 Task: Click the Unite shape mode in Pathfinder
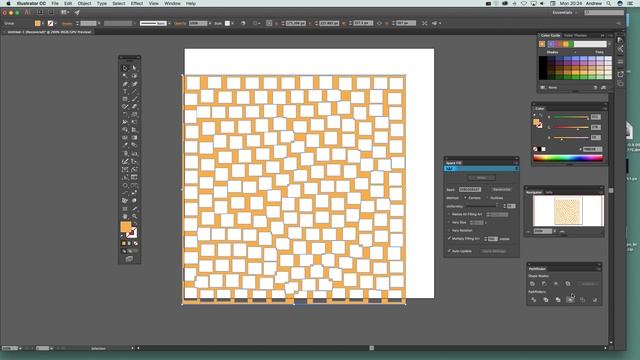(532, 284)
